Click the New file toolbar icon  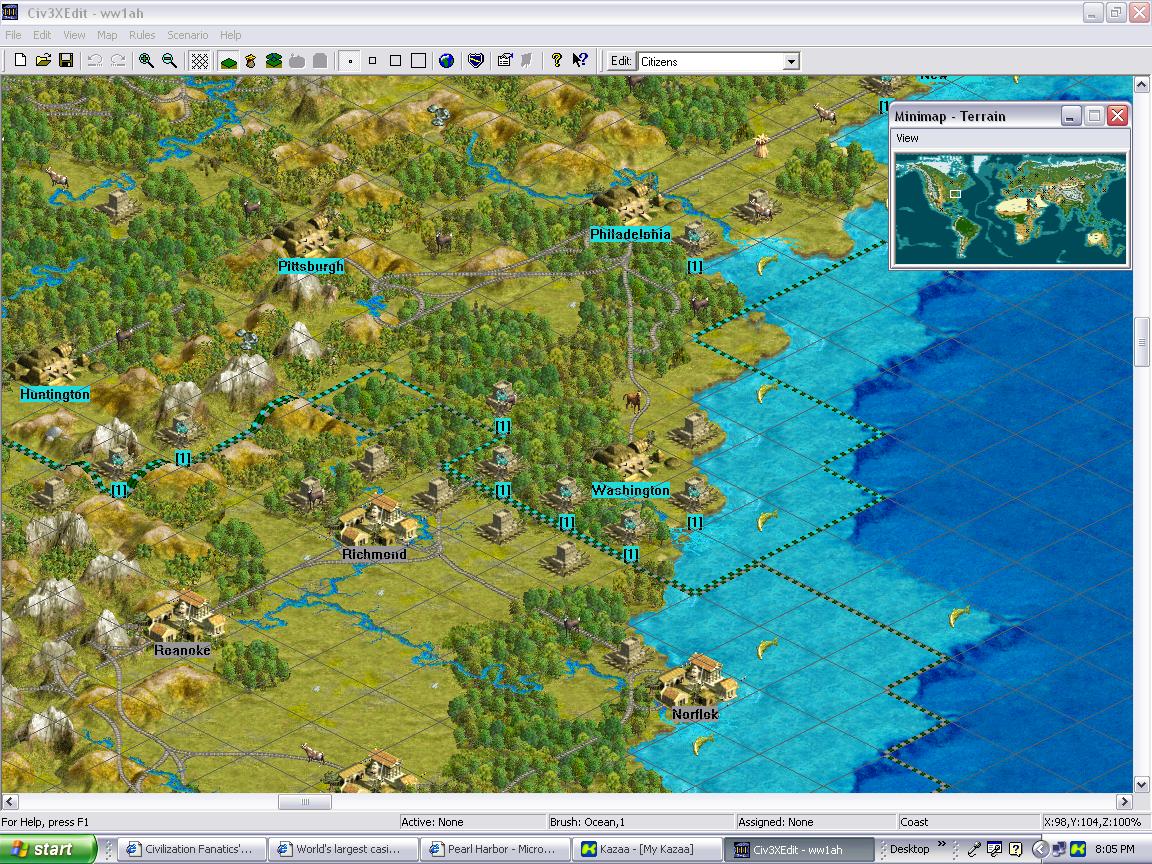(21, 61)
